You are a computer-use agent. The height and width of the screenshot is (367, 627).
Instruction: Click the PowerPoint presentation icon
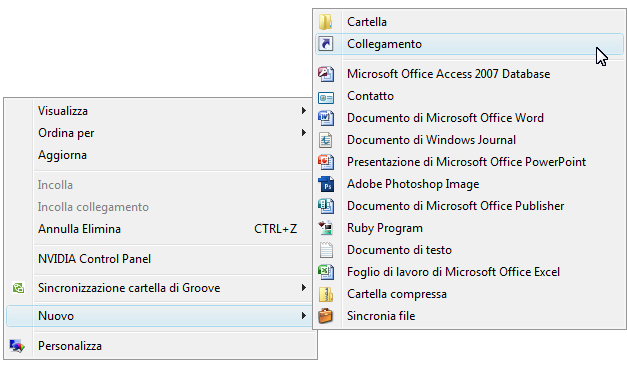tap(325, 162)
